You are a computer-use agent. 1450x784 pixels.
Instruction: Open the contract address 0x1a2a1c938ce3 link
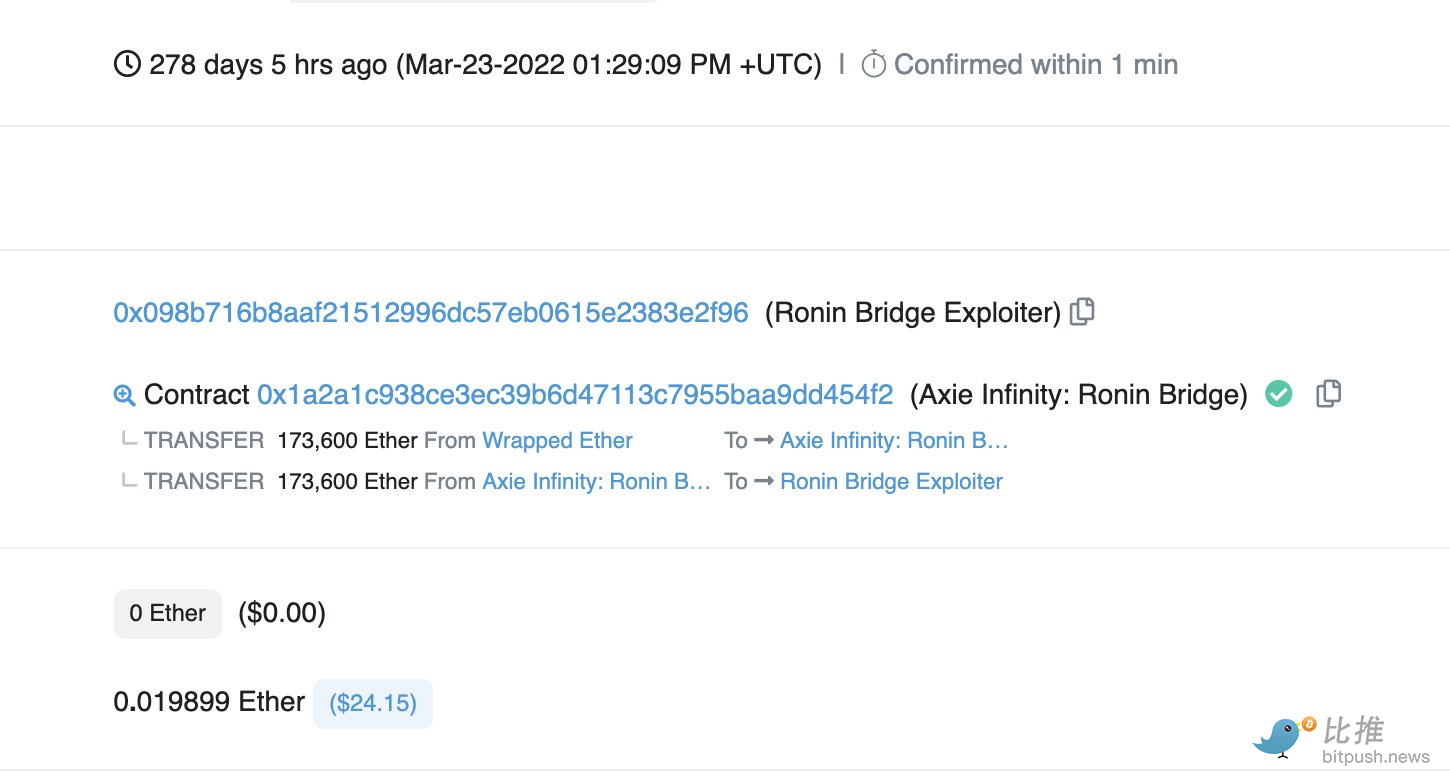(x=575, y=395)
